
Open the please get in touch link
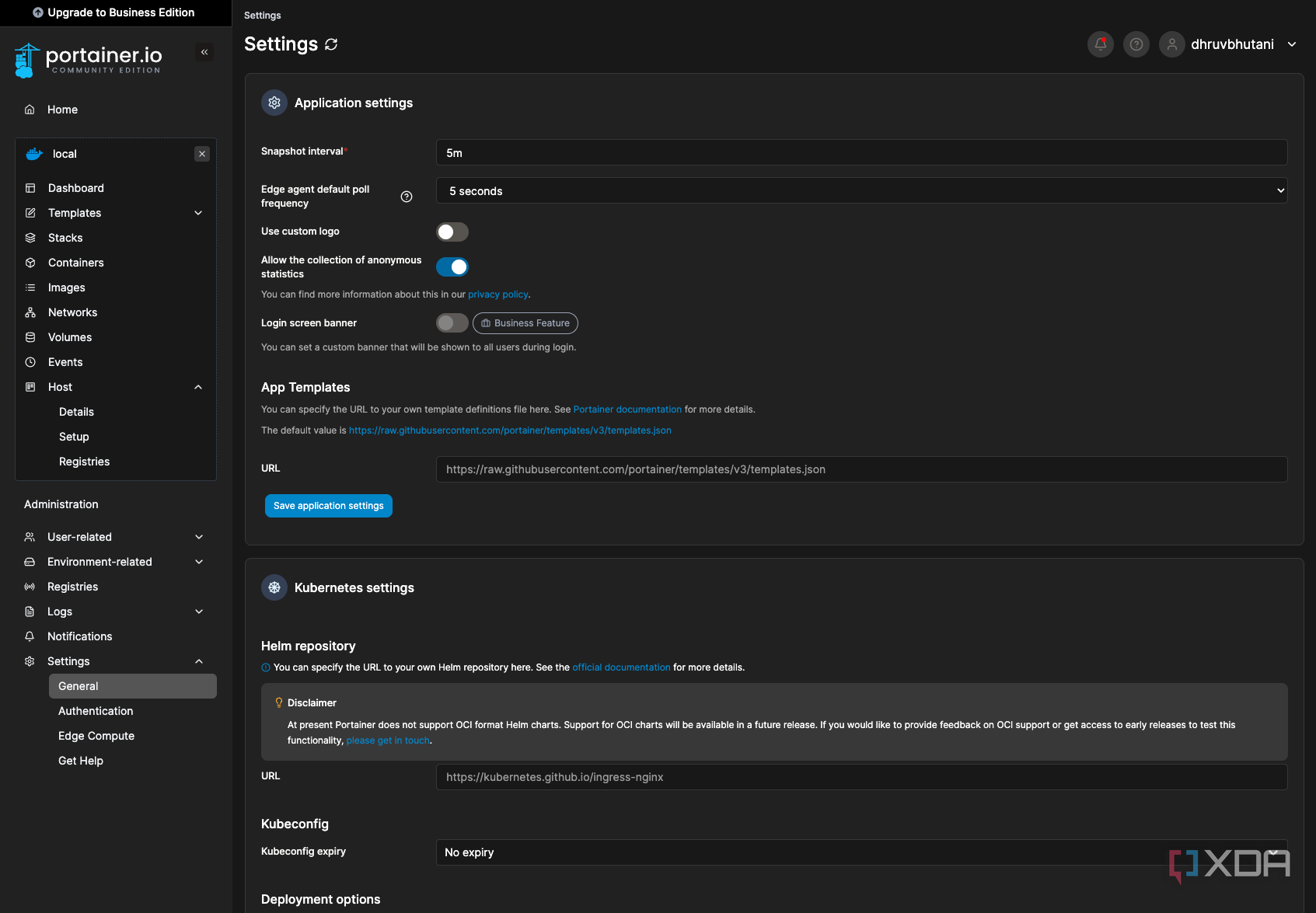click(x=388, y=741)
